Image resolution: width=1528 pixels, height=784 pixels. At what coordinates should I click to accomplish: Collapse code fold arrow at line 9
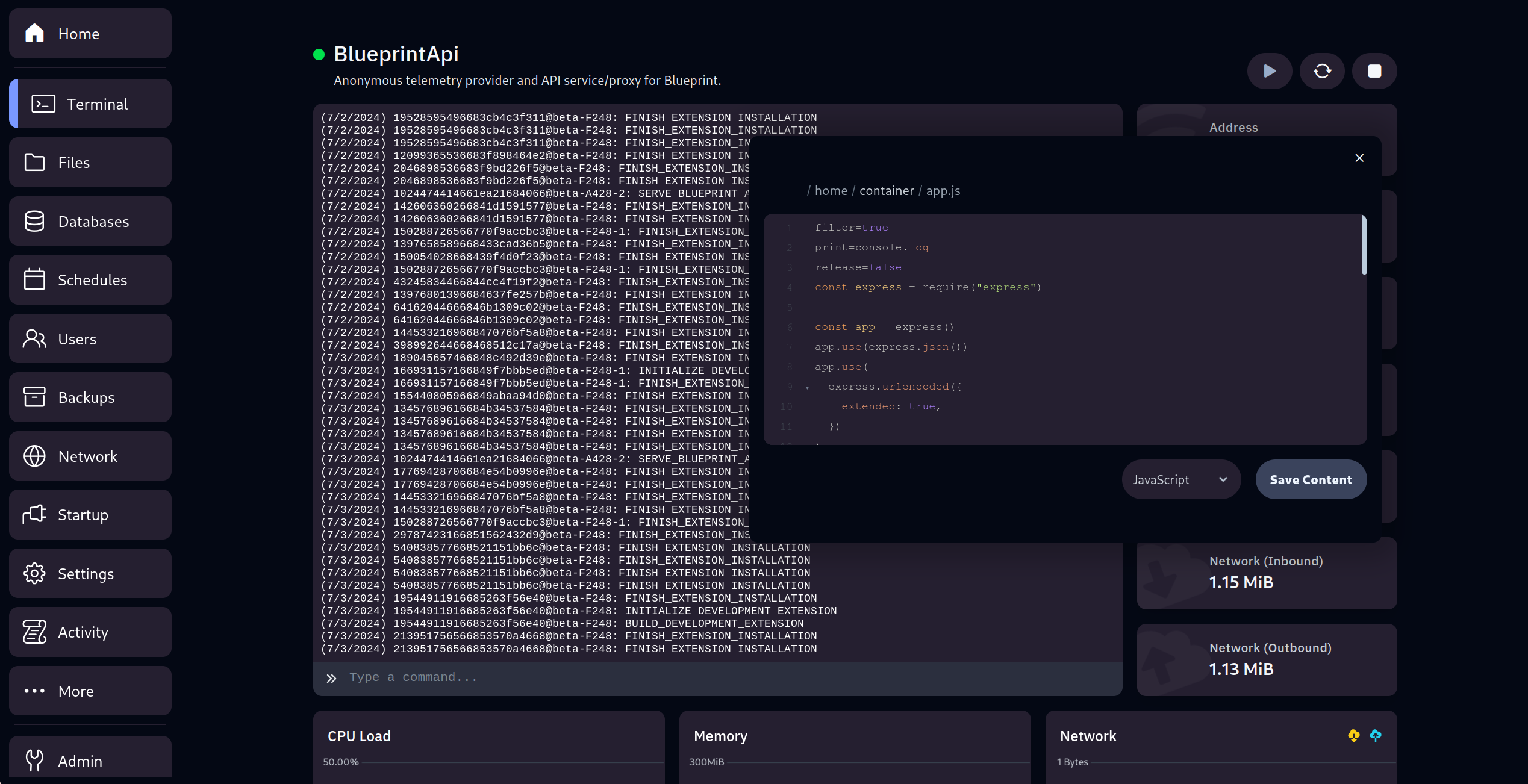coord(807,388)
